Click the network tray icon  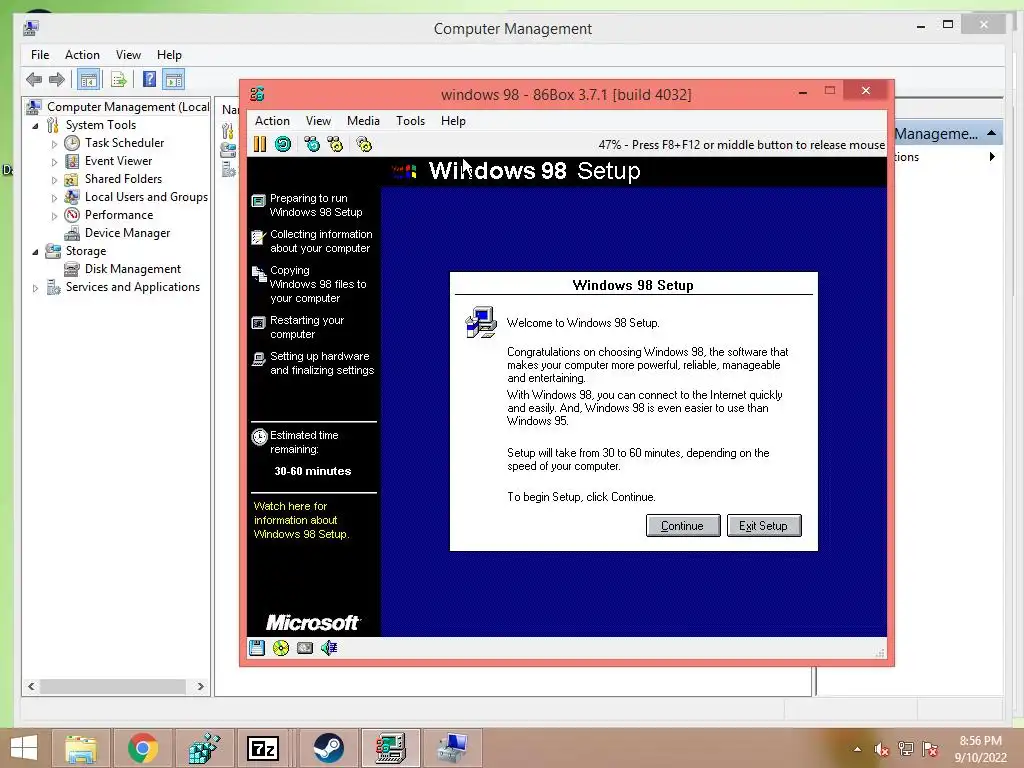906,749
